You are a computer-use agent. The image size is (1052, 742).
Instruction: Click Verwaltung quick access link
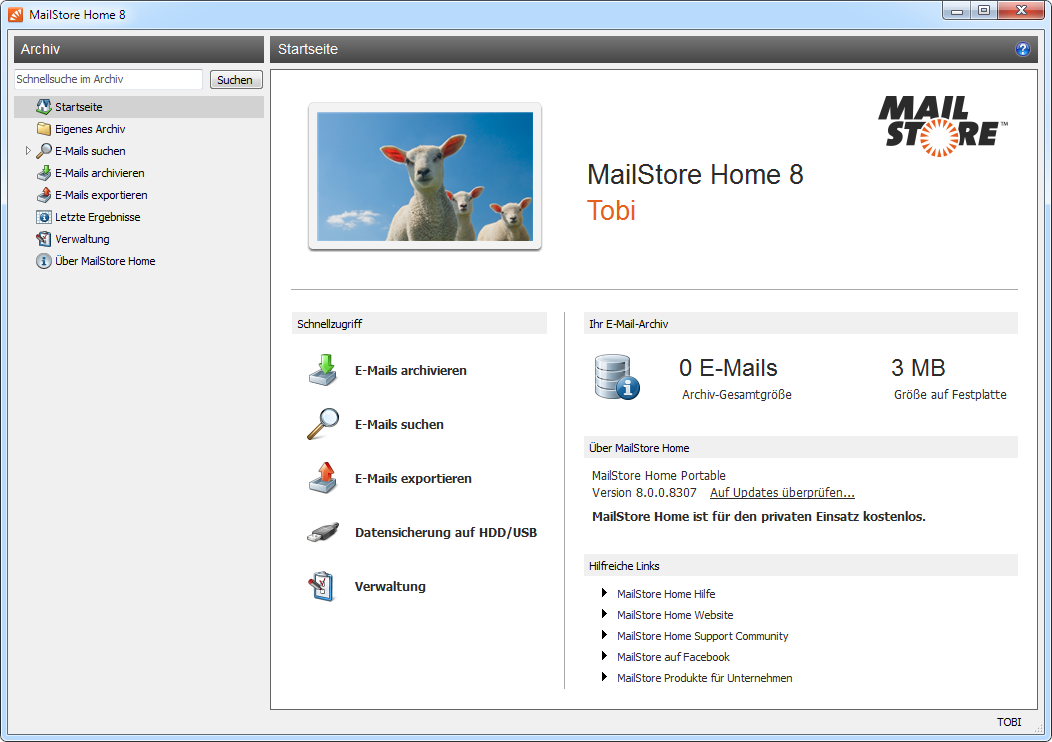pyautogui.click(x=390, y=586)
